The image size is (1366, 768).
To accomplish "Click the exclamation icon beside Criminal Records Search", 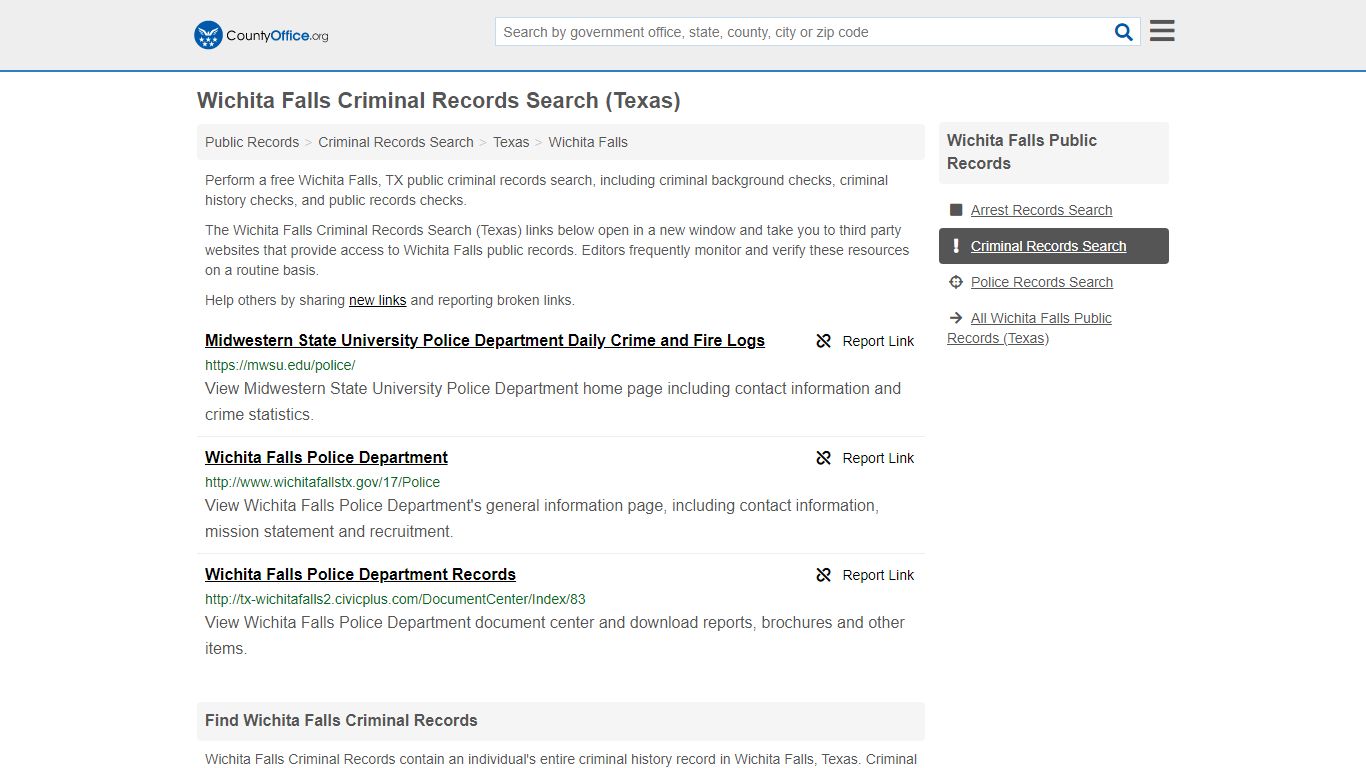I will (x=956, y=246).
